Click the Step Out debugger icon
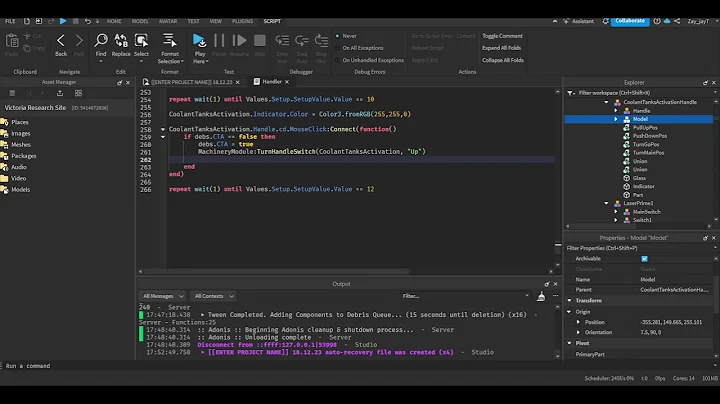Viewport: 720px width, 404px height. point(321,40)
